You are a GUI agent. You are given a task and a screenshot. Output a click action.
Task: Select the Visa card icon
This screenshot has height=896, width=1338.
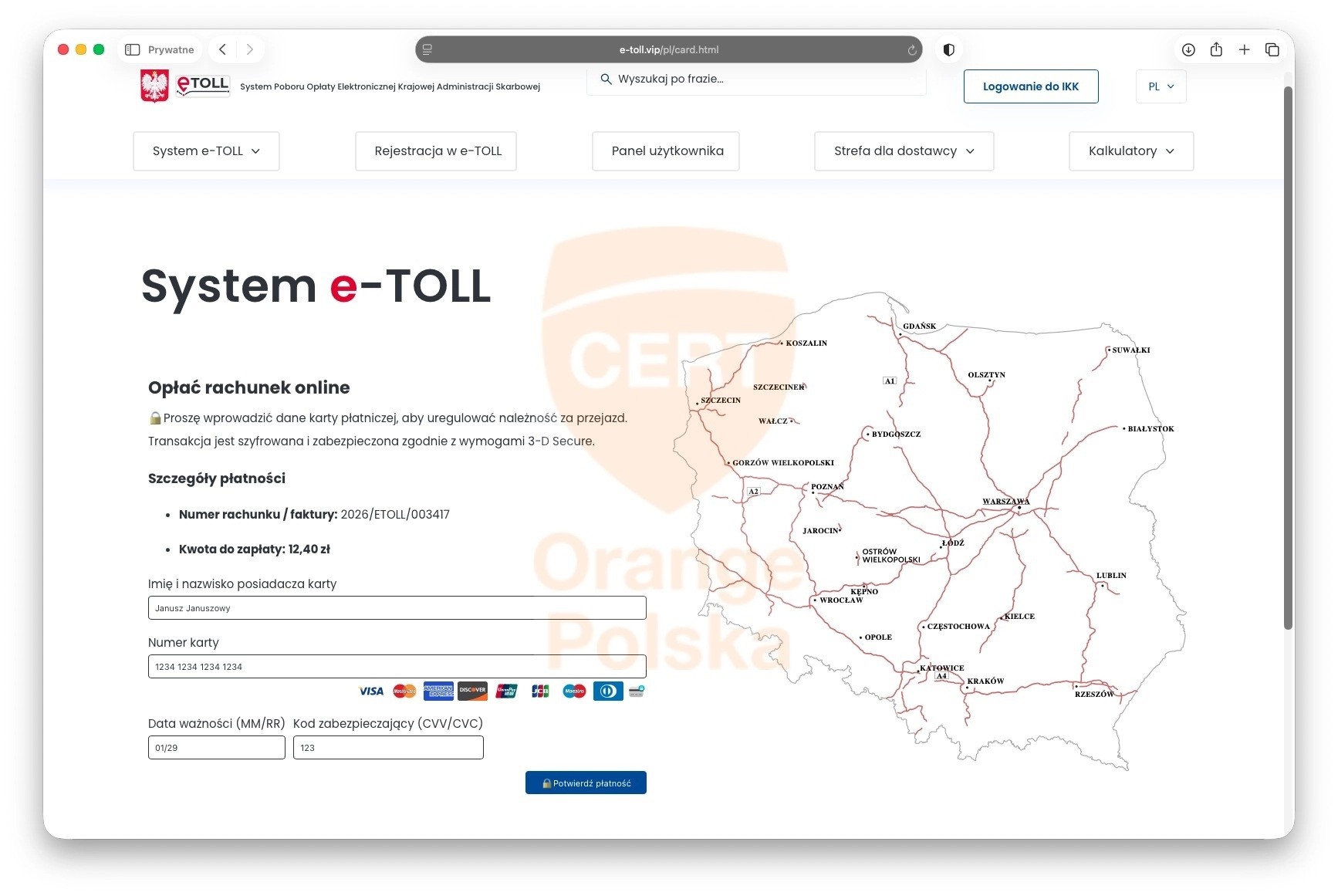click(371, 691)
